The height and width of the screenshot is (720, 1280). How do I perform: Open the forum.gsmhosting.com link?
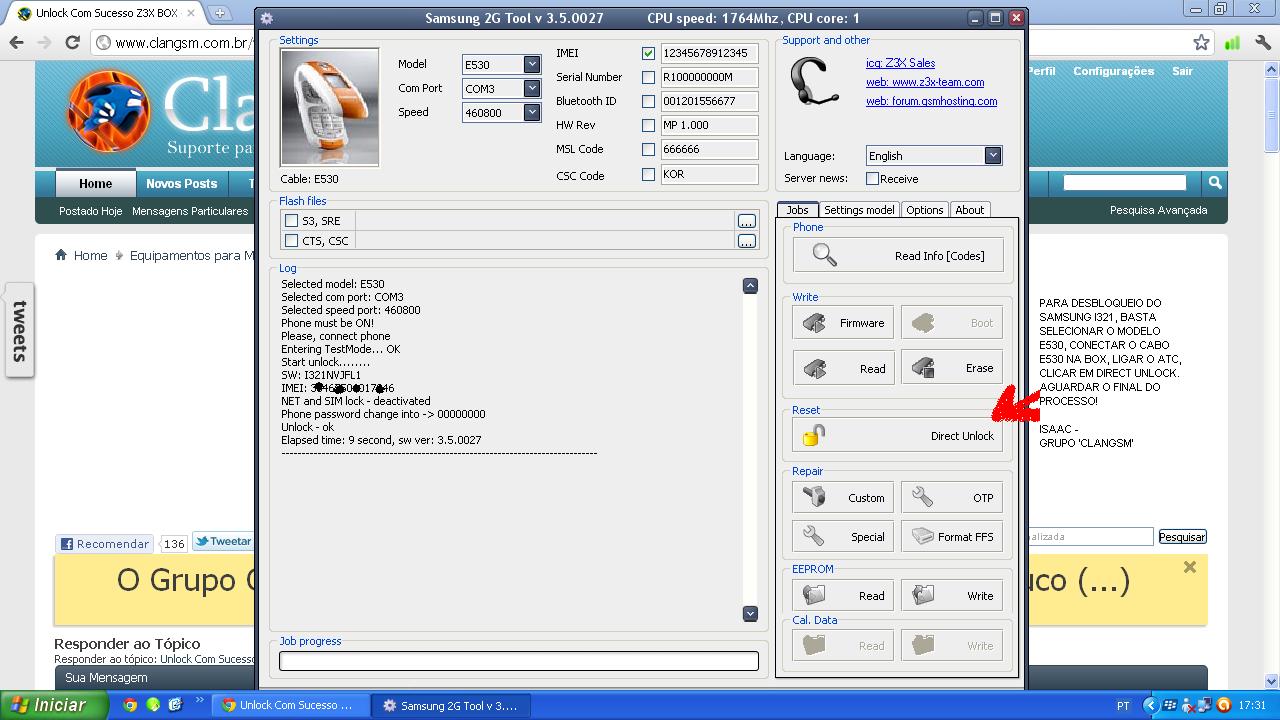(x=931, y=101)
